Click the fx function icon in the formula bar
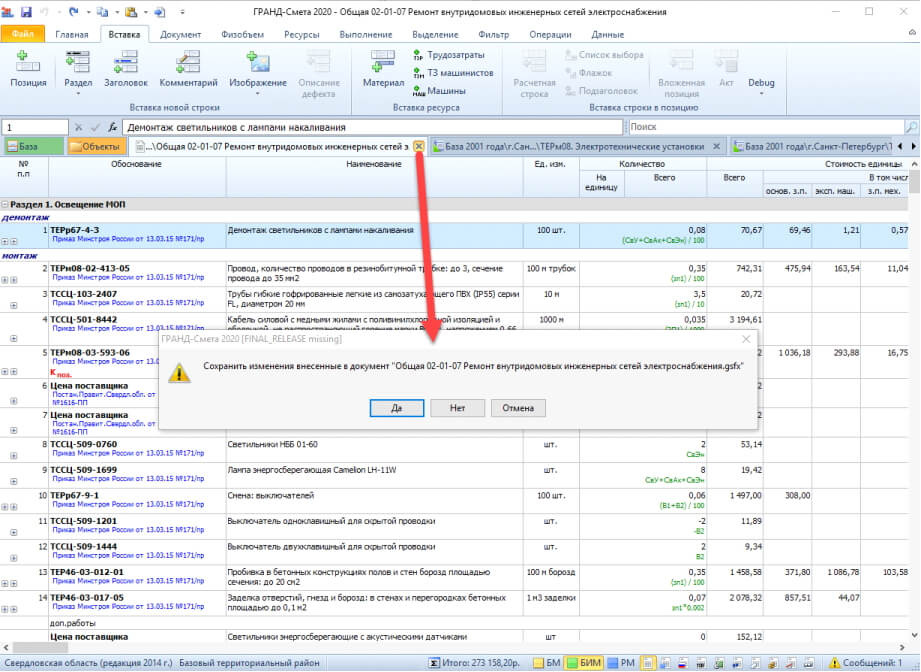 pos(112,127)
